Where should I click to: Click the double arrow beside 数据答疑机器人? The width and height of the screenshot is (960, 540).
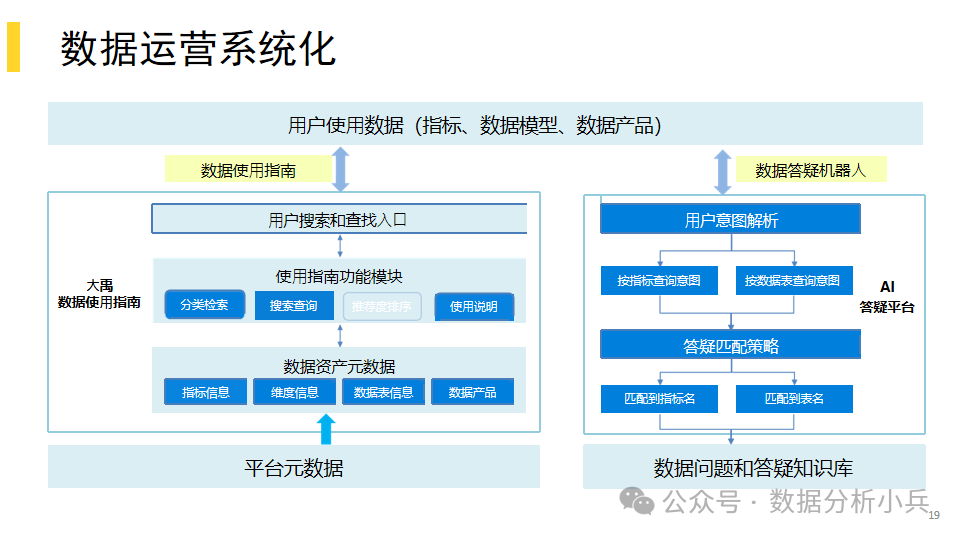tap(723, 172)
